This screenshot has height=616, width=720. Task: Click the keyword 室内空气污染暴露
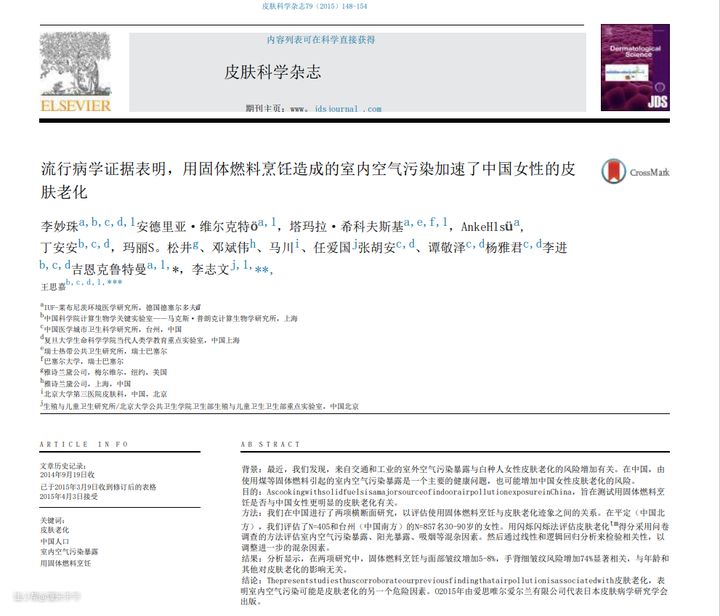tap(69, 552)
